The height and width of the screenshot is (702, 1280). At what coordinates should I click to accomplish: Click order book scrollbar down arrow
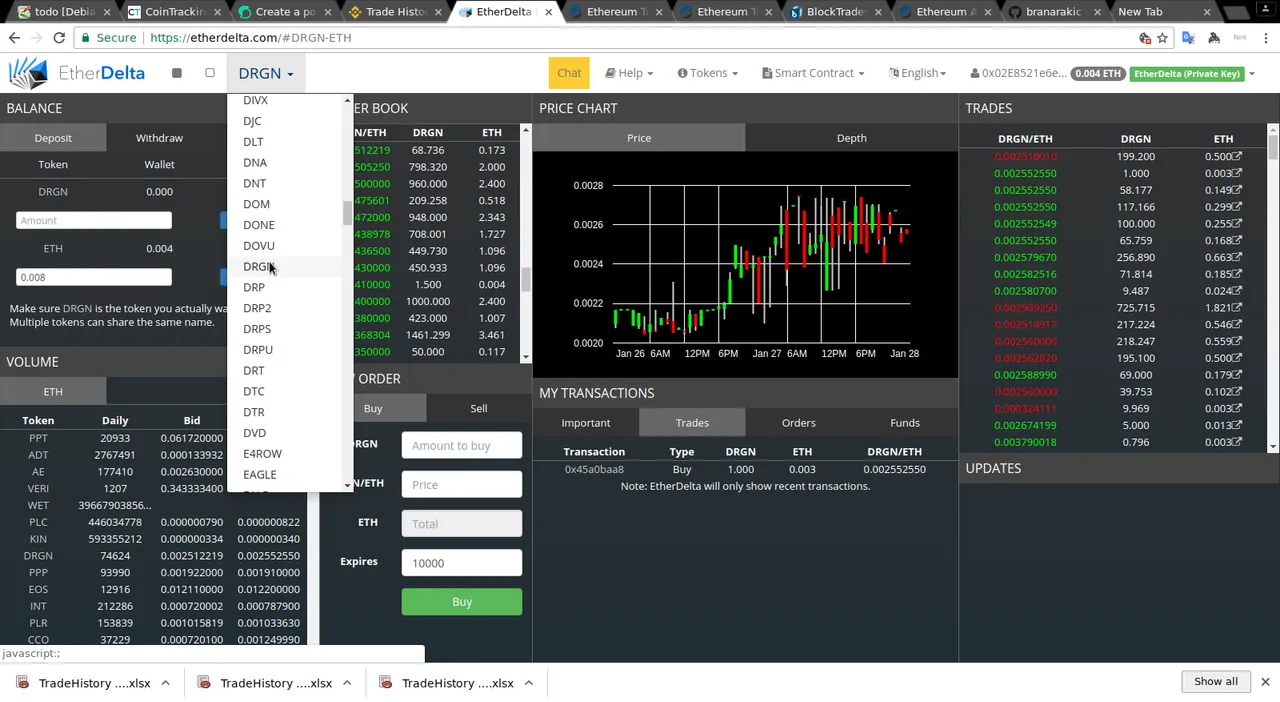coord(526,356)
